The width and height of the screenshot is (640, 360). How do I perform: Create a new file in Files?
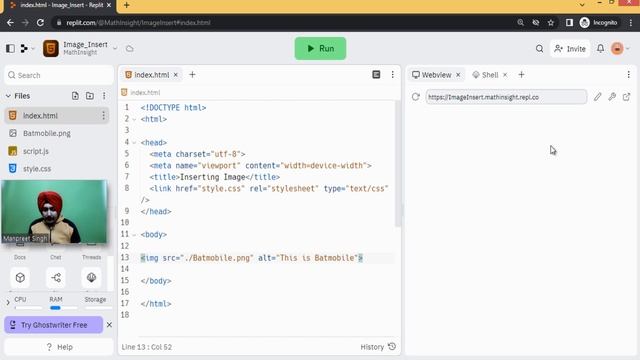(75, 96)
